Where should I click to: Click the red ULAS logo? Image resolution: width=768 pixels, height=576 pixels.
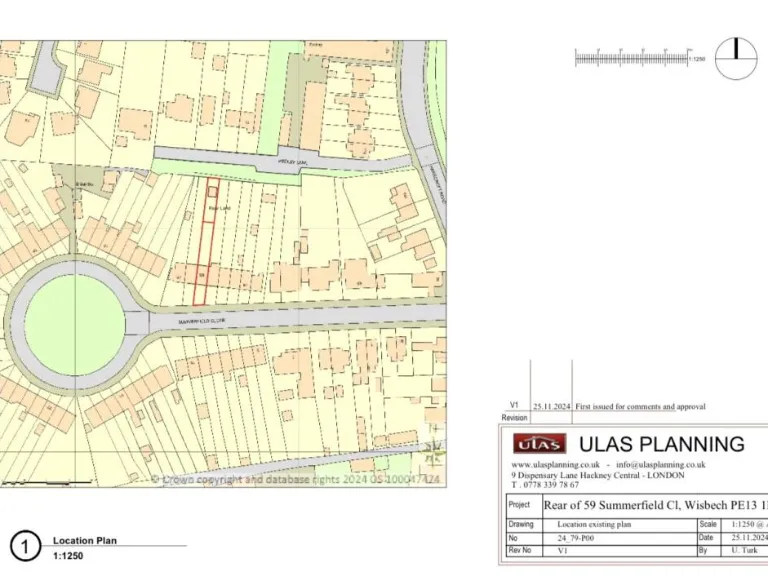point(539,444)
